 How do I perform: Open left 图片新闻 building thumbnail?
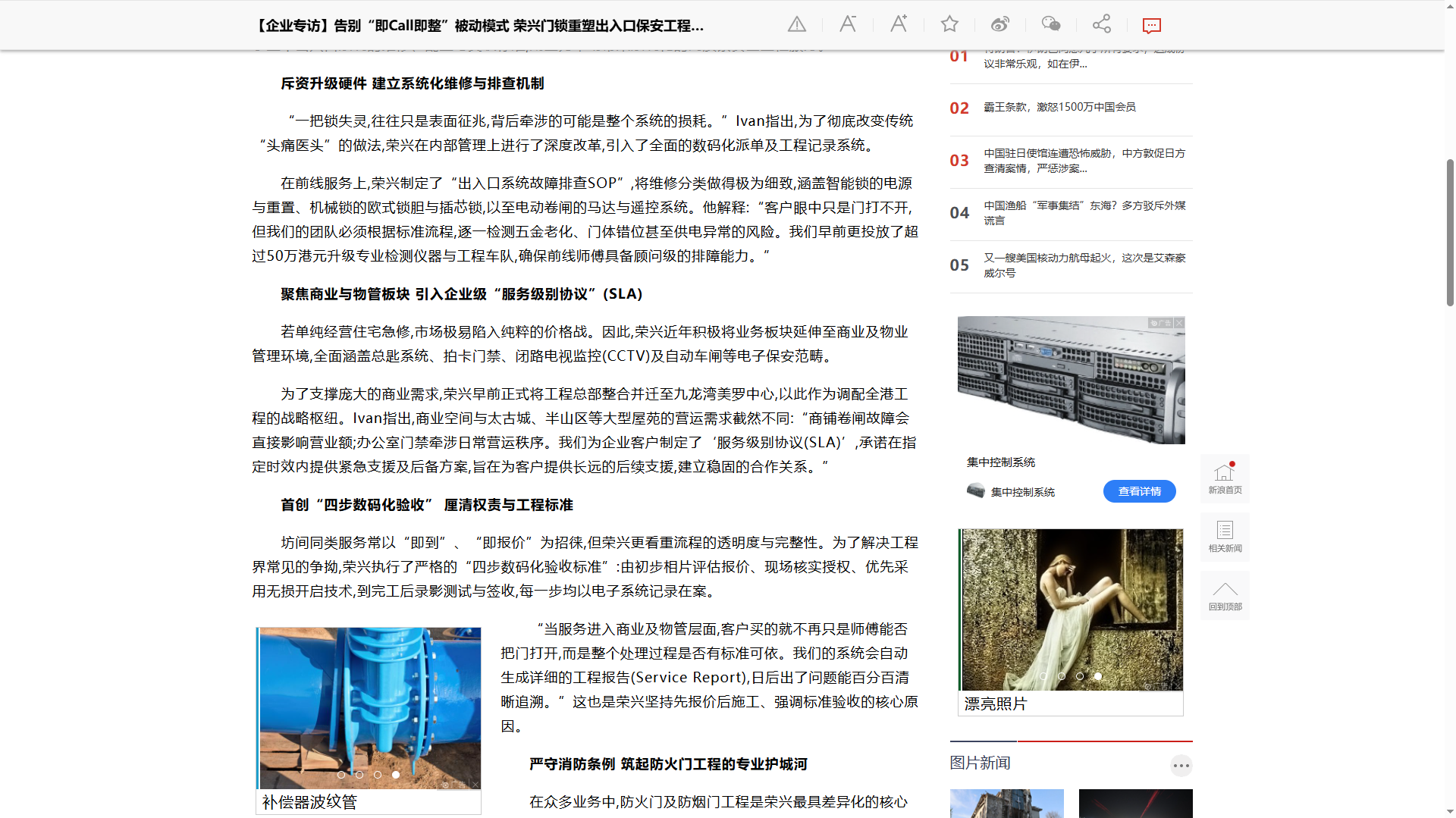[x=1006, y=803]
